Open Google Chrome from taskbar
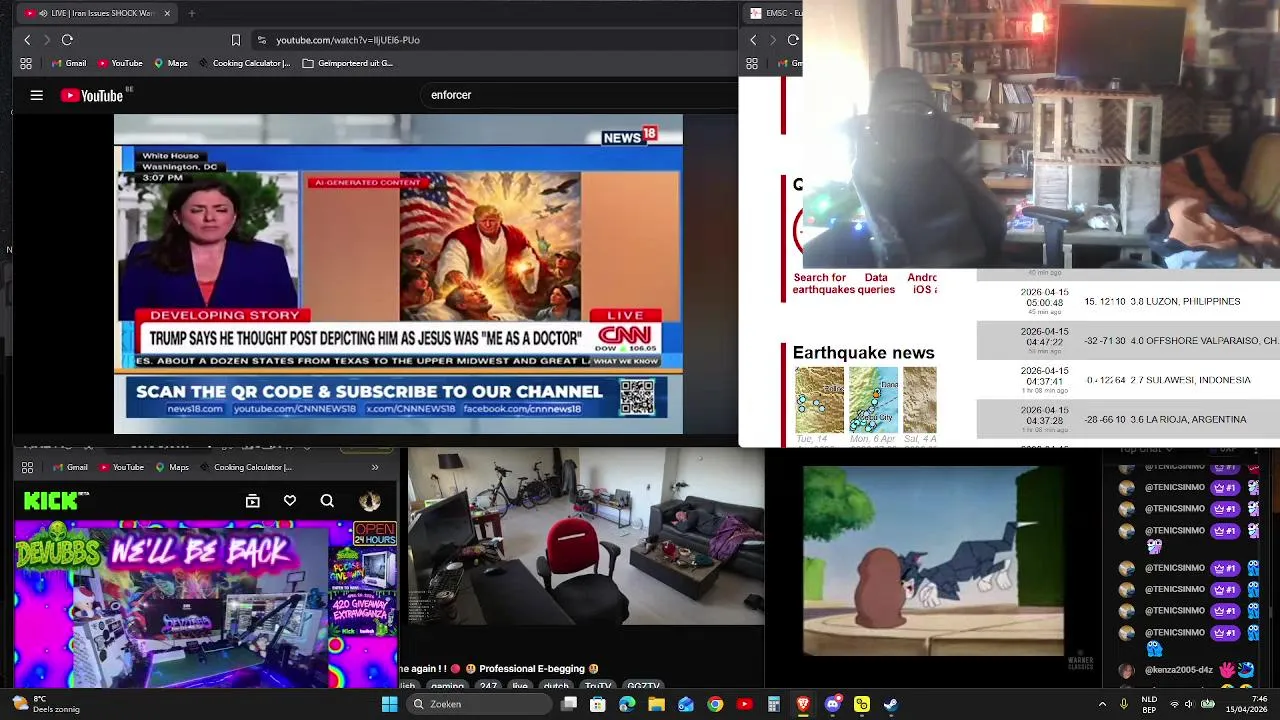Screen dimensions: 1280x720 click(x=715, y=704)
